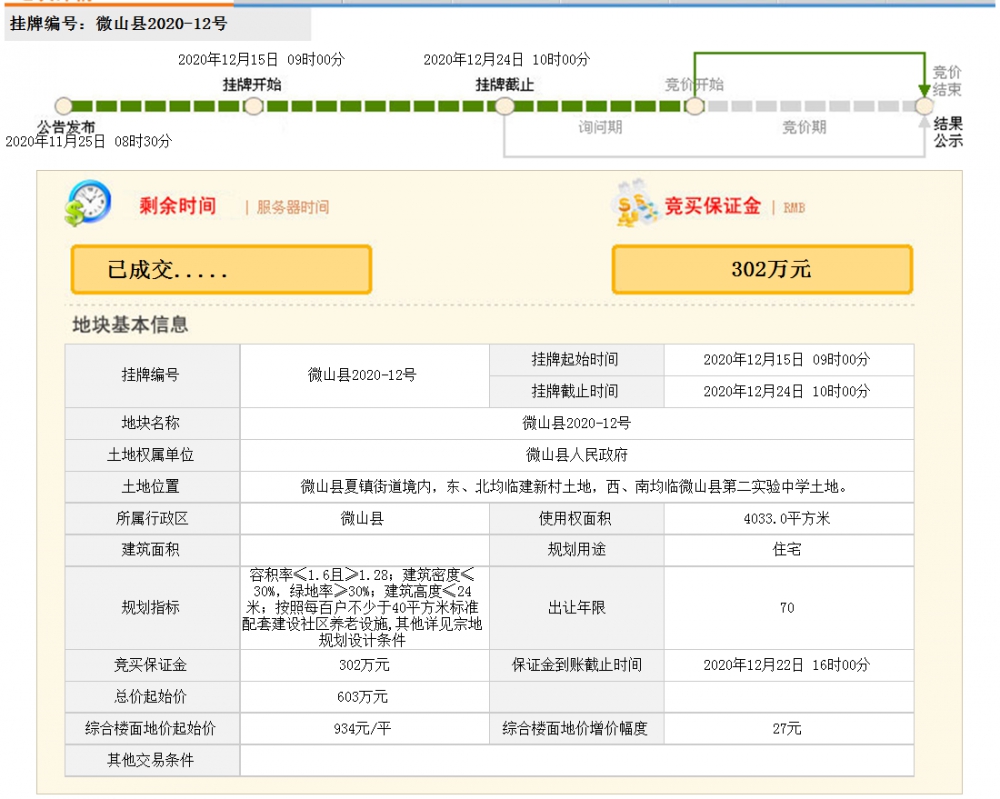The image size is (1000, 799).
Task: Click the 302万元 deposit amount box
Action: 762,270
